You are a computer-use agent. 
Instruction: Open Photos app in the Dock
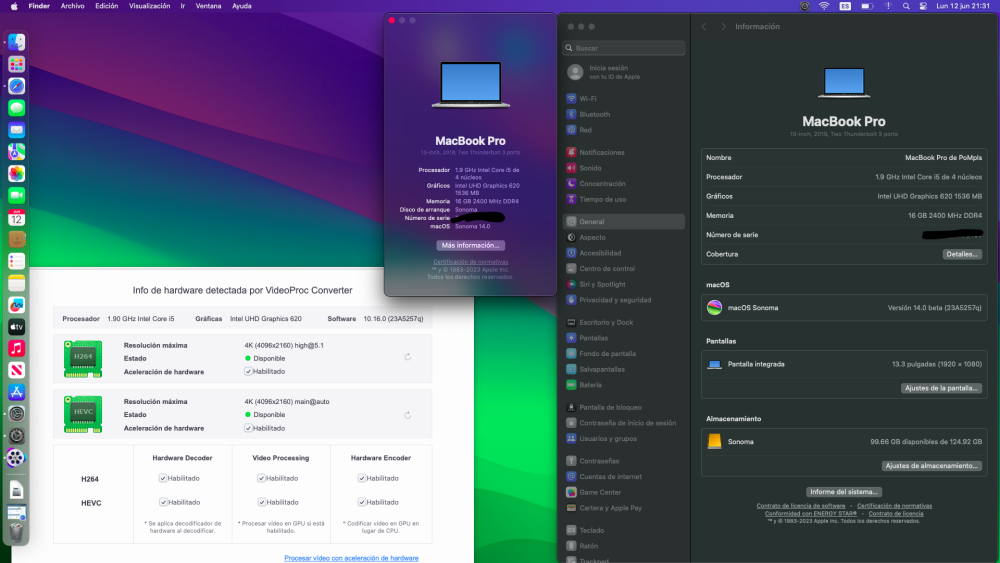[17, 173]
